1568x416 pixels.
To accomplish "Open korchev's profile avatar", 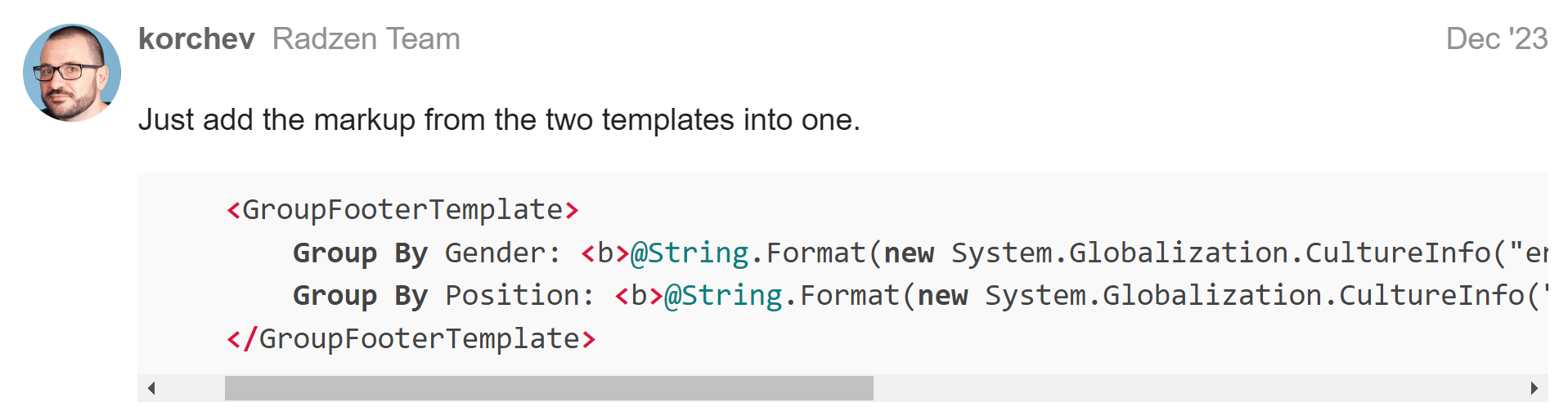I will (72, 73).
